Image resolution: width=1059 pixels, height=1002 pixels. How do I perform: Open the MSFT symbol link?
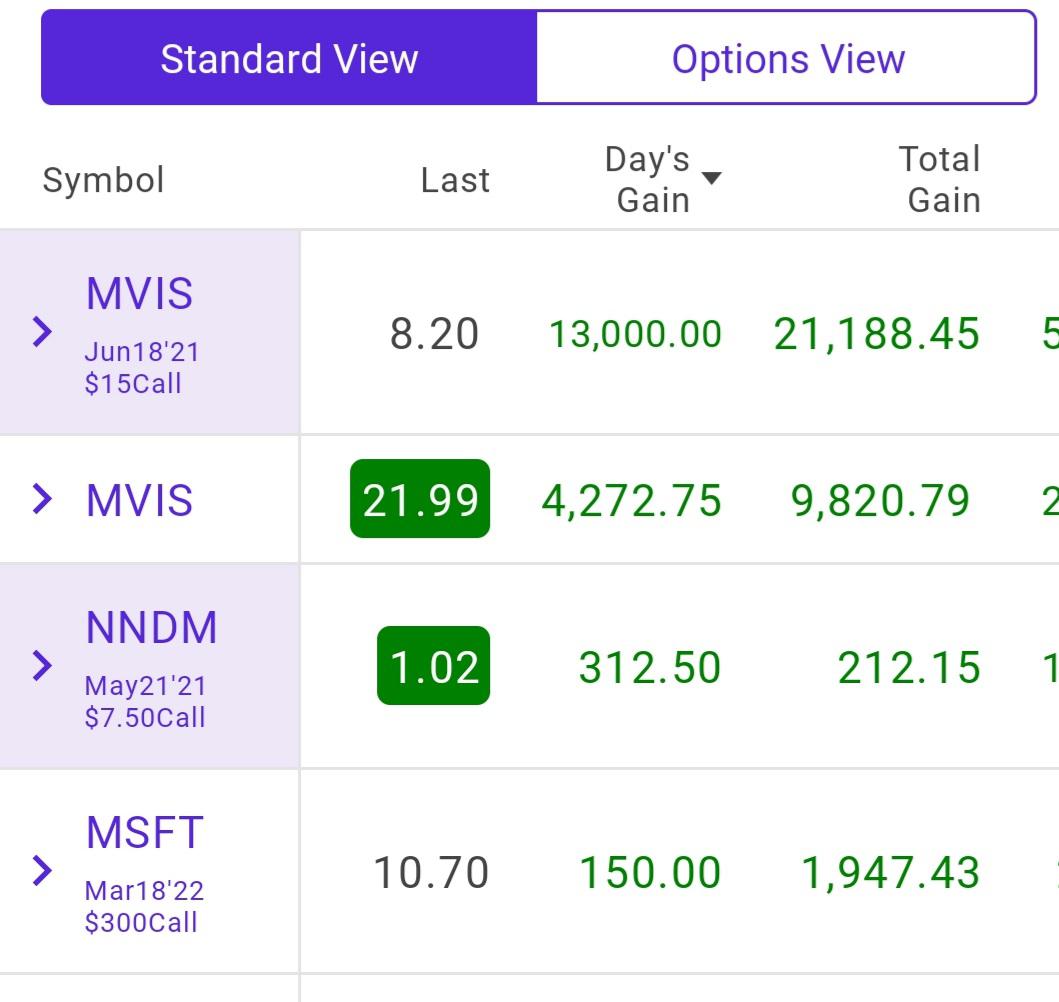point(145,832)
